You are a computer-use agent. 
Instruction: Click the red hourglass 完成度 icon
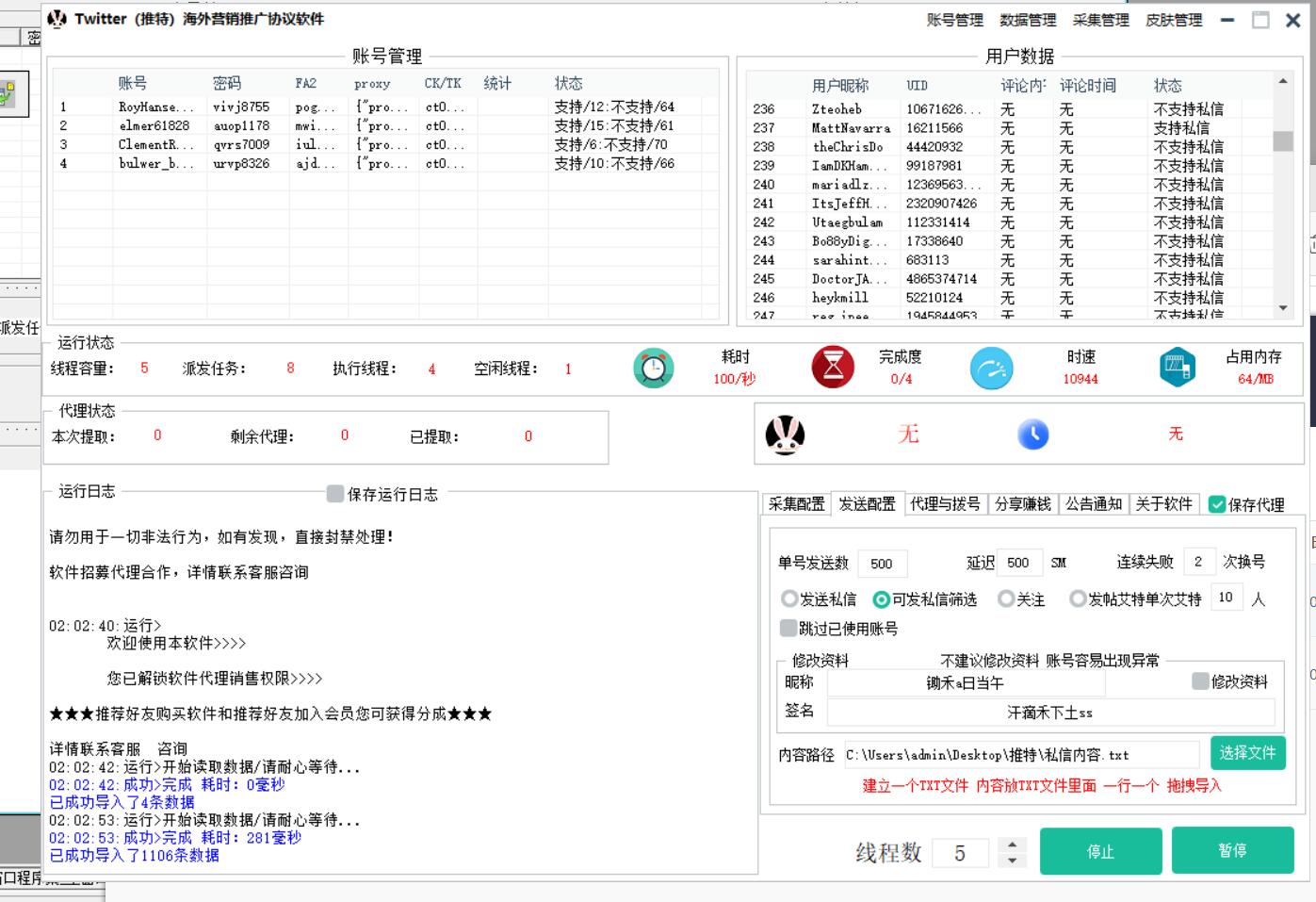pyautogui.click(x=833, y=369)
